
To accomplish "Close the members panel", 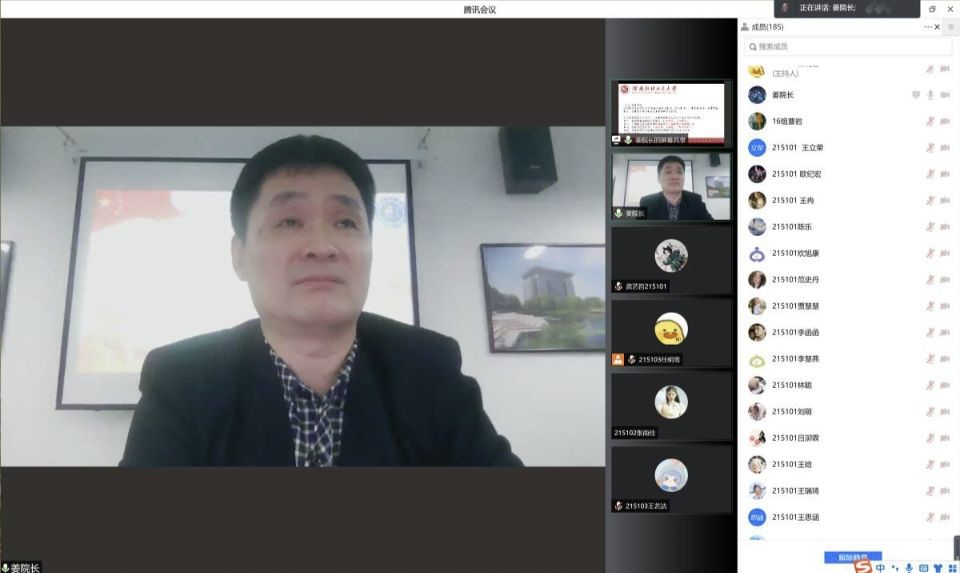I will tap(937, 27).
